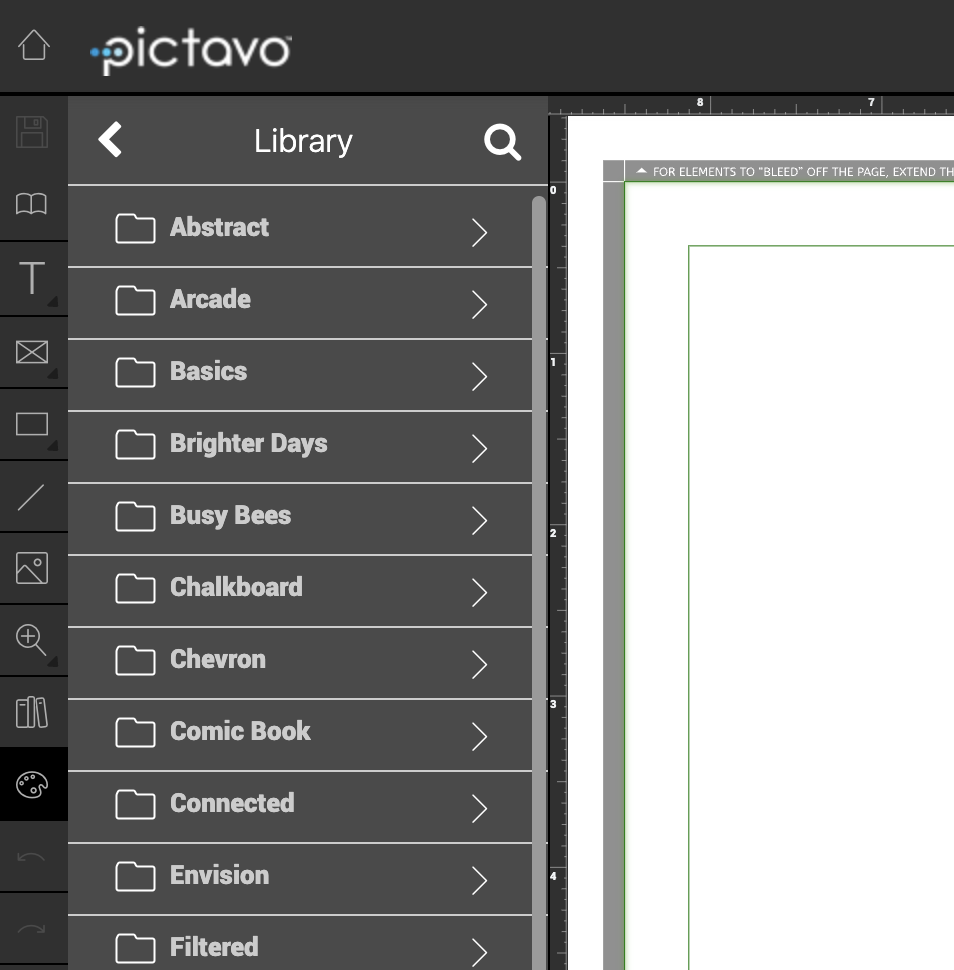Go back from the Library panel

point(110,139)
